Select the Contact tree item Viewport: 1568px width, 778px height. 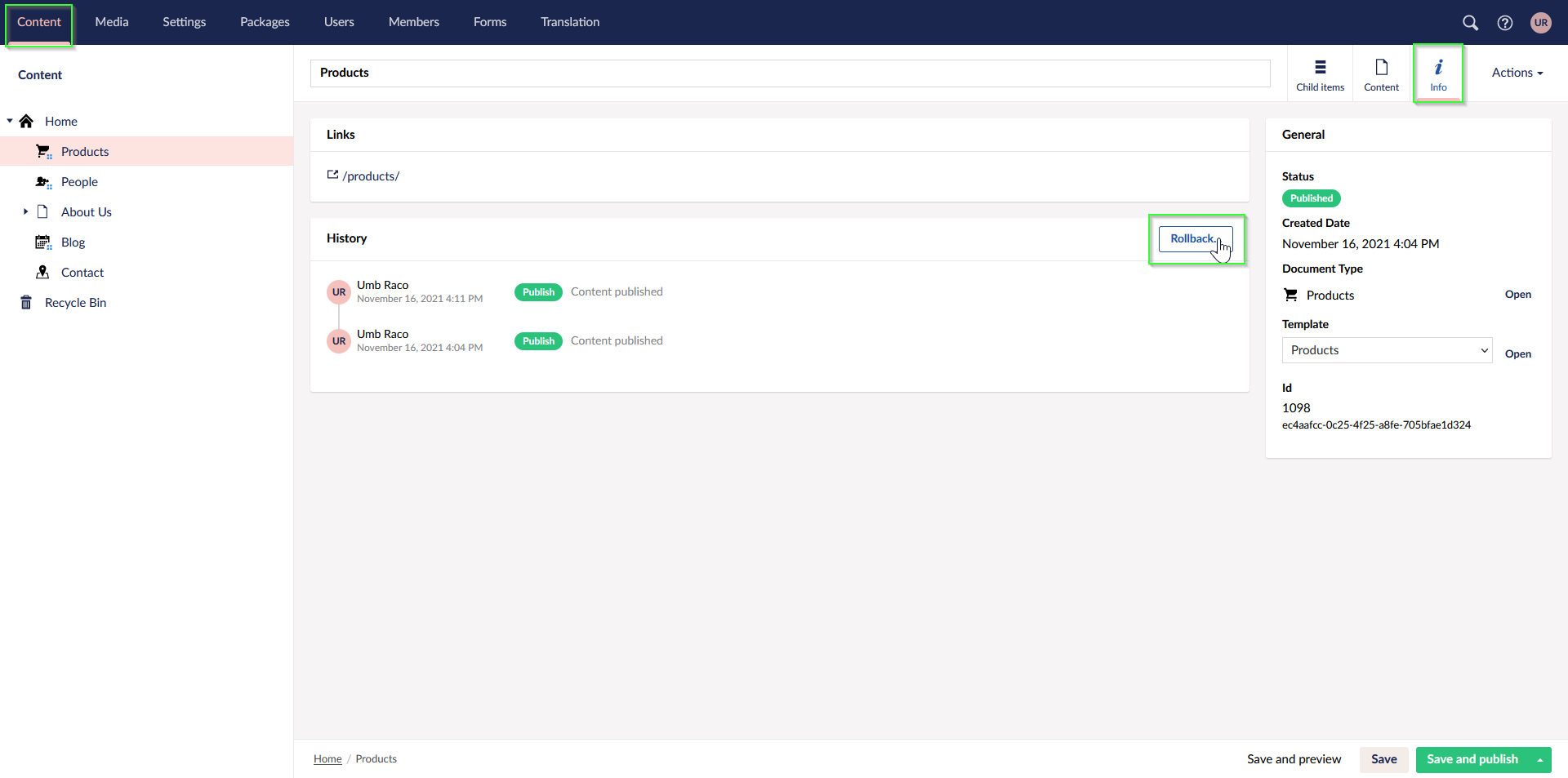(82, 273)
